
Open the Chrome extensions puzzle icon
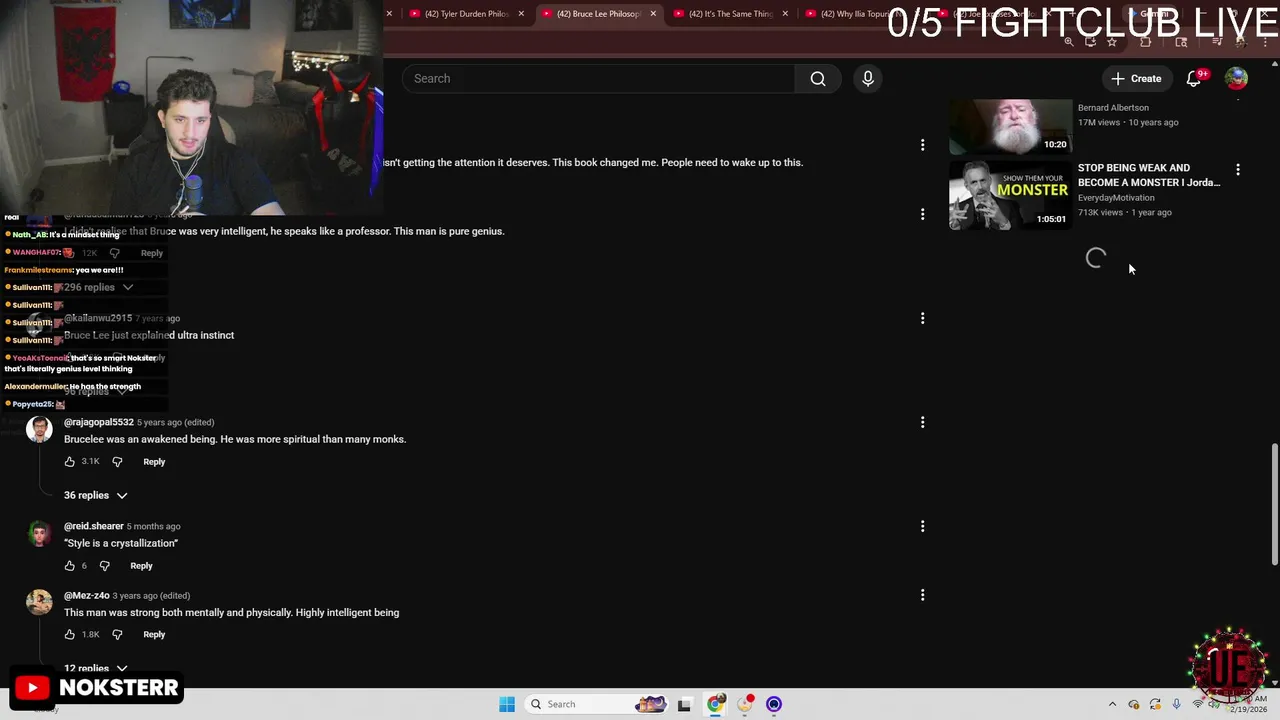pyautogui.click(x=1146, y=42)
